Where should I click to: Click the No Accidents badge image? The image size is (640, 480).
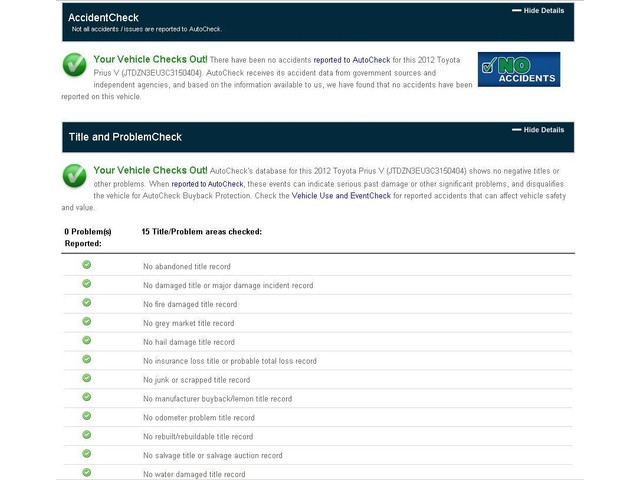tap(519, 69)
